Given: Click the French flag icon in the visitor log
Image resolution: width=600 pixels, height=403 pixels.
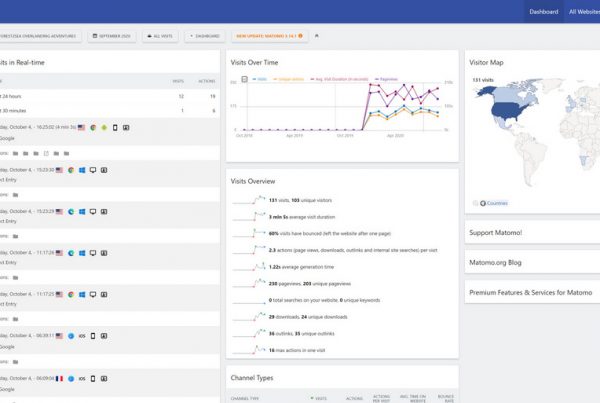Looking at the screenshot, I should coord(59,379).
